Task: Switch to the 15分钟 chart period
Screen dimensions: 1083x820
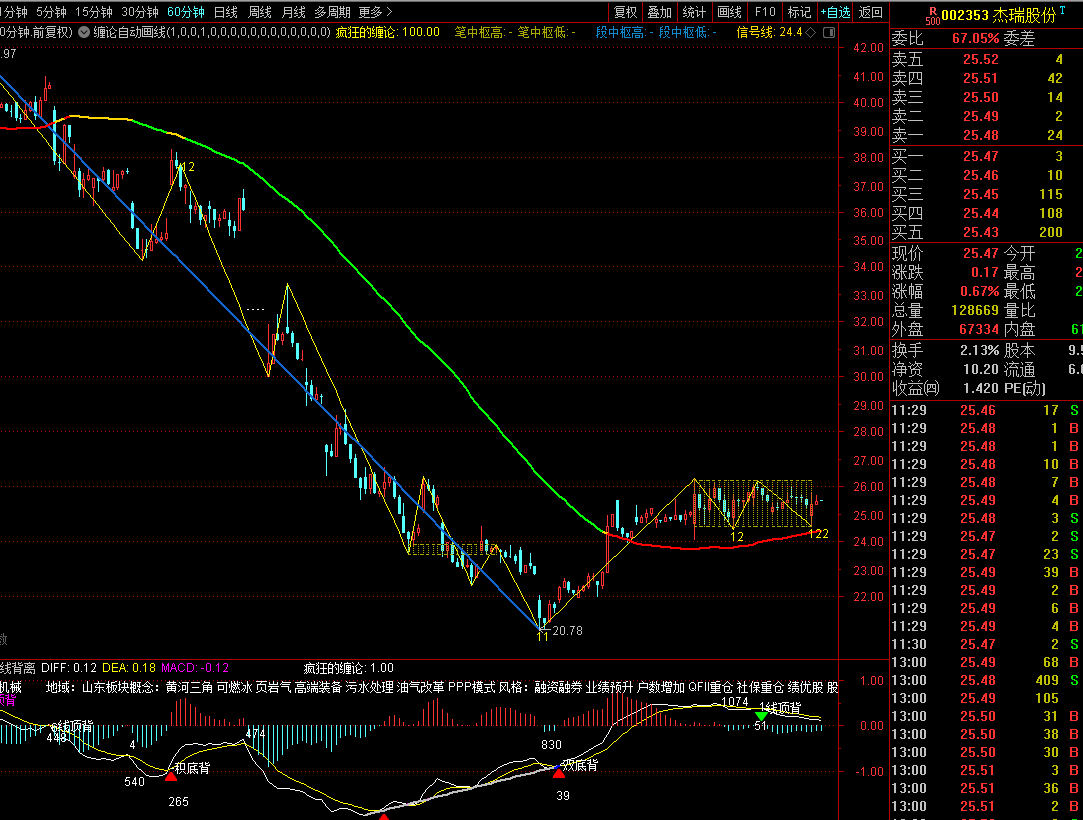Action: click(x=93, y=12)
